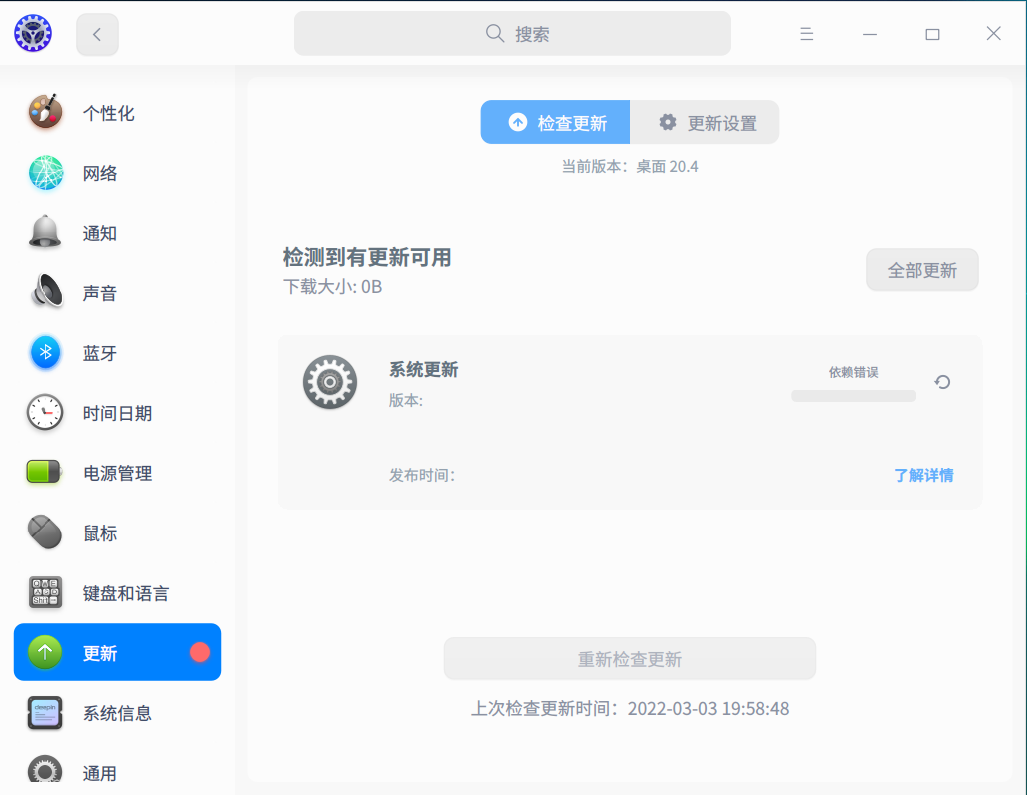Switch to the 更新设置 tab
Viewport: 1027px width, 795px height.
click(x=705, y=121)
